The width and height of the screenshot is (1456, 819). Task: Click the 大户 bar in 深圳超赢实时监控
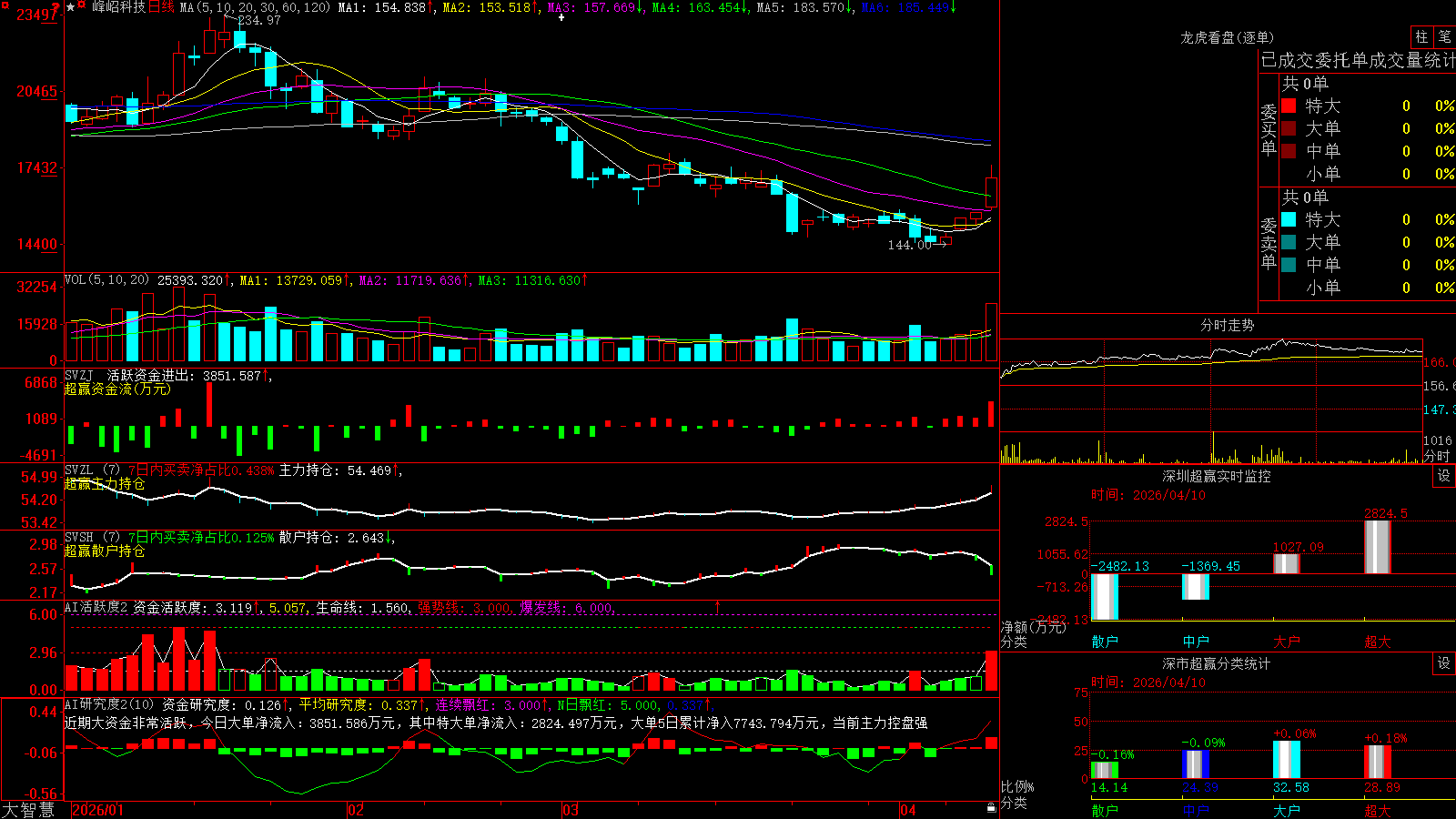[x=1287, y=564]
